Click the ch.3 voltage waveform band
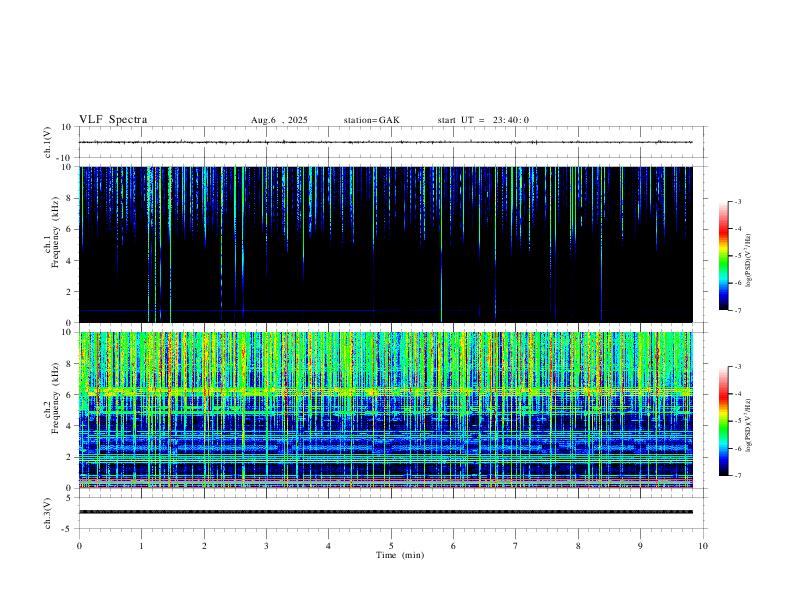 coord(386,512)
